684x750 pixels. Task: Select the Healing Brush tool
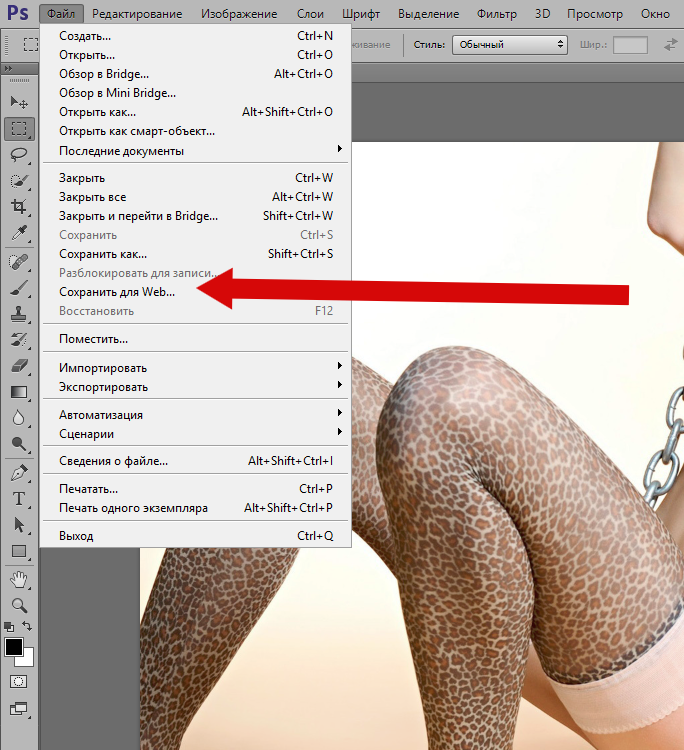(x=19, y=262)
